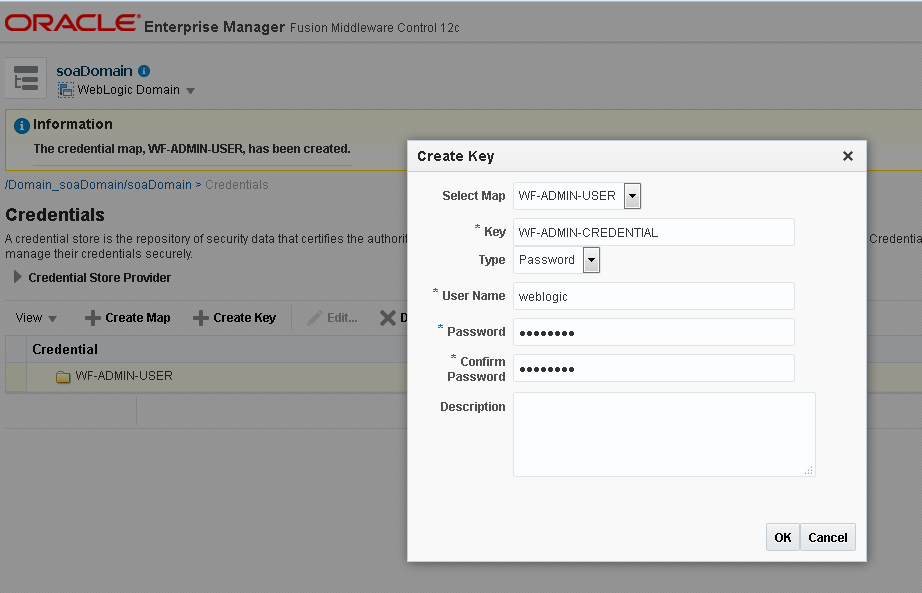
Task: Open the WebLogic Domain menu
Action: click(190, 91)
